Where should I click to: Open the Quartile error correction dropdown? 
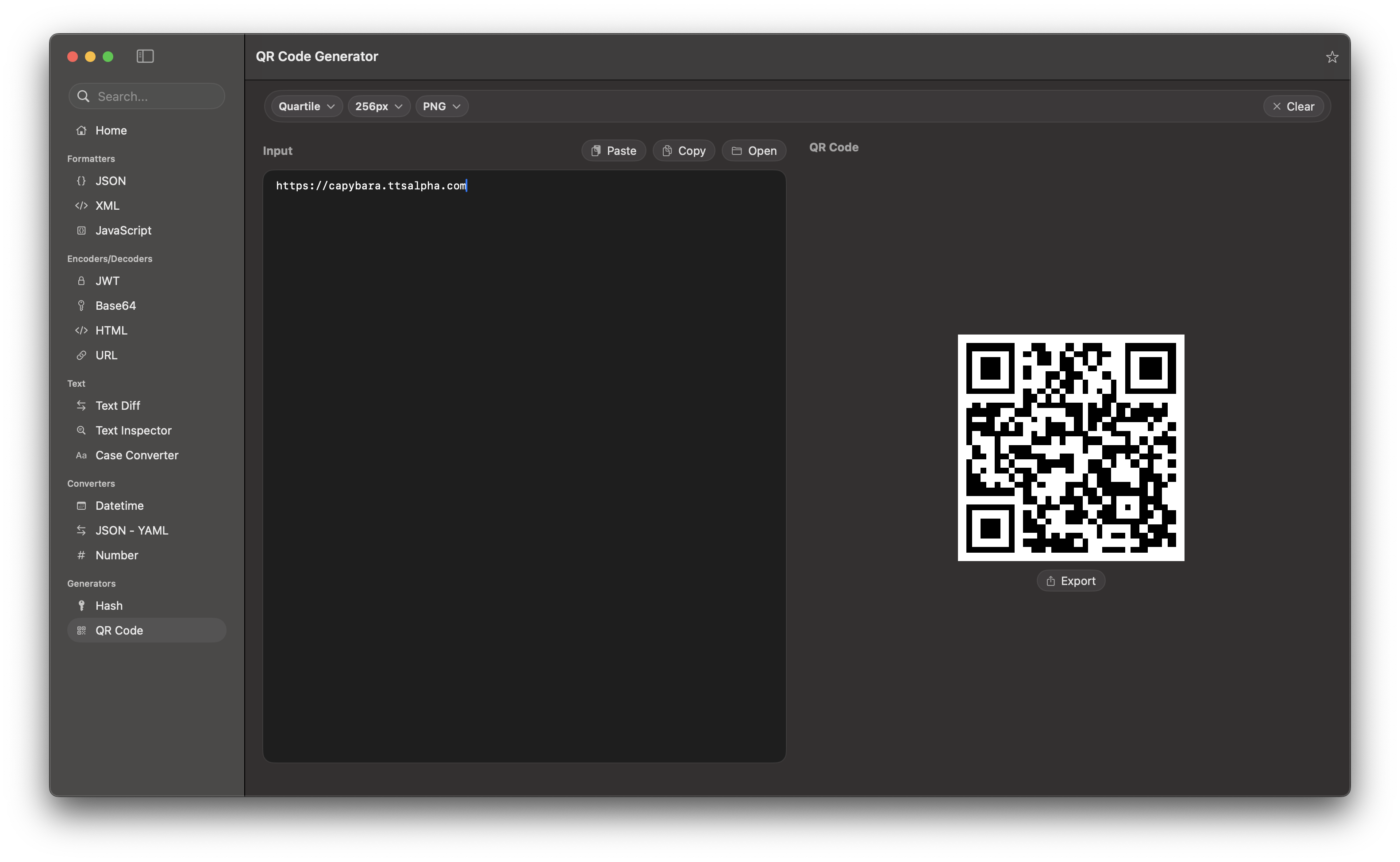pyautogui.click(x=307, y=107)
